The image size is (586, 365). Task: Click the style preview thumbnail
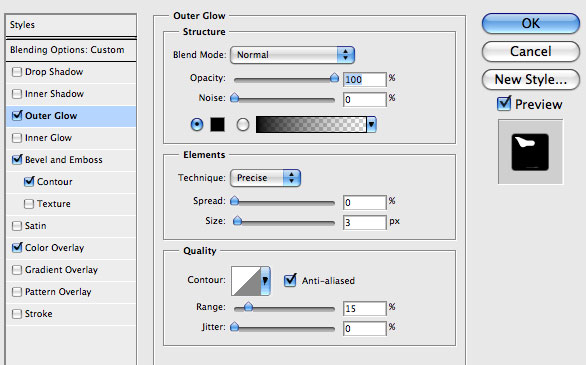(530, 152)
